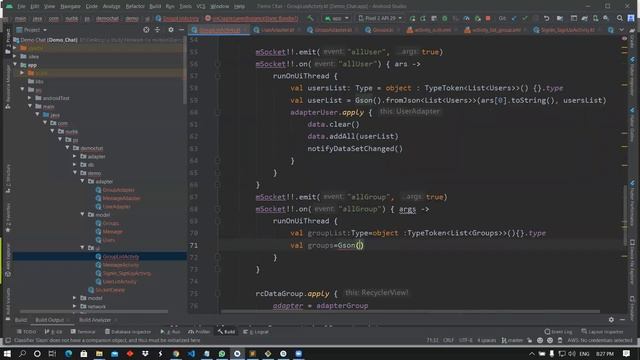Switch to Signin_SignUpActivity.kt editor tab
640x360 pixels.
(566, 30)
